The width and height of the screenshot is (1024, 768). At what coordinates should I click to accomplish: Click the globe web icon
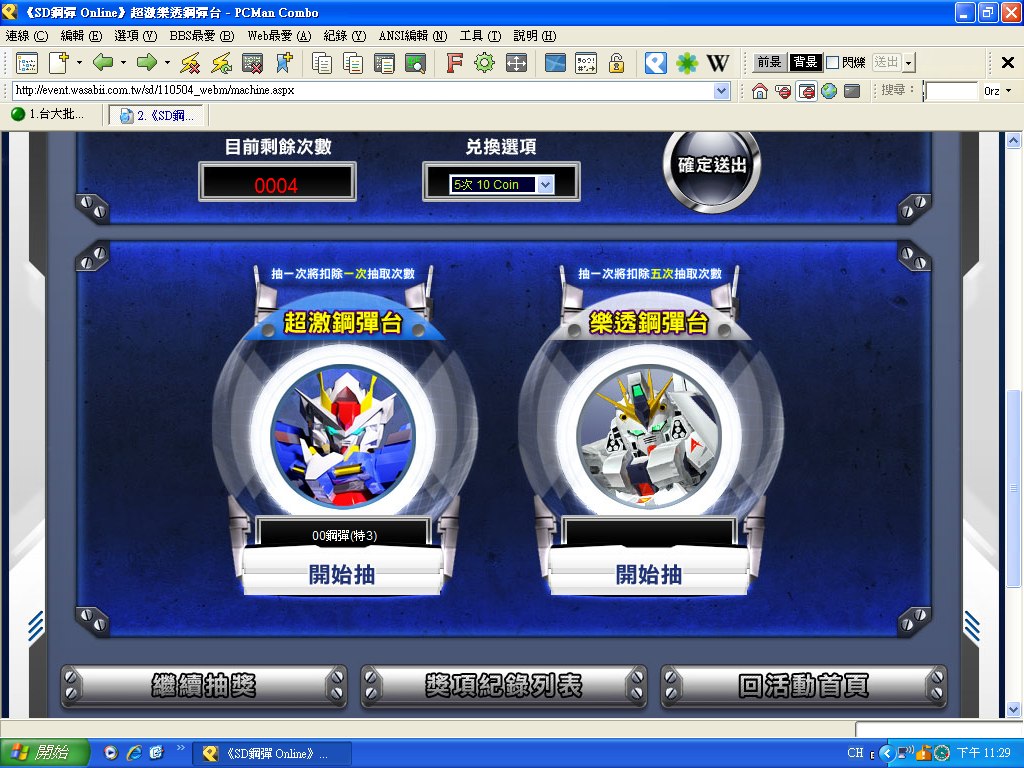829,91
